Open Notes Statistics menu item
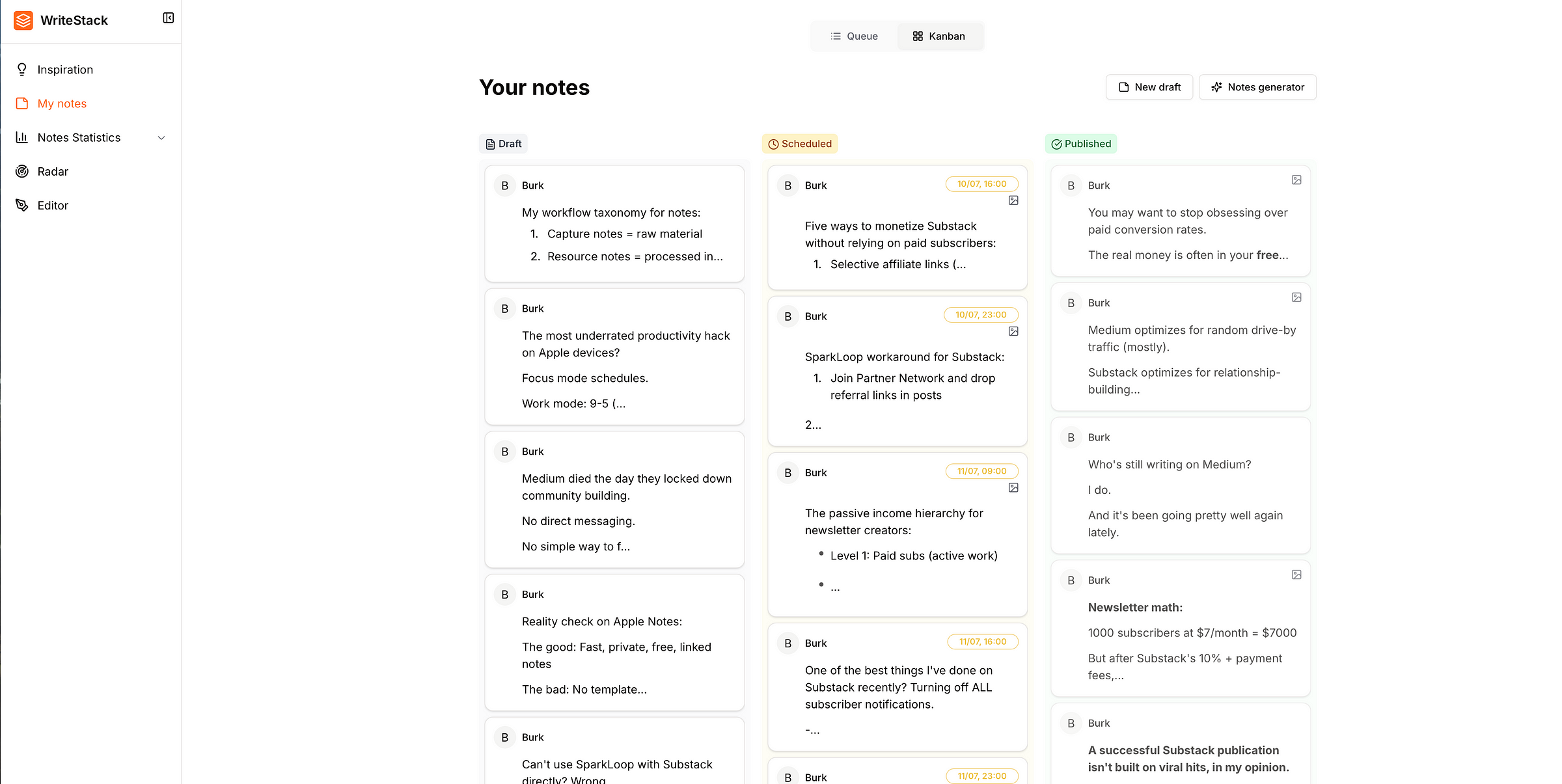 [79, 137]
